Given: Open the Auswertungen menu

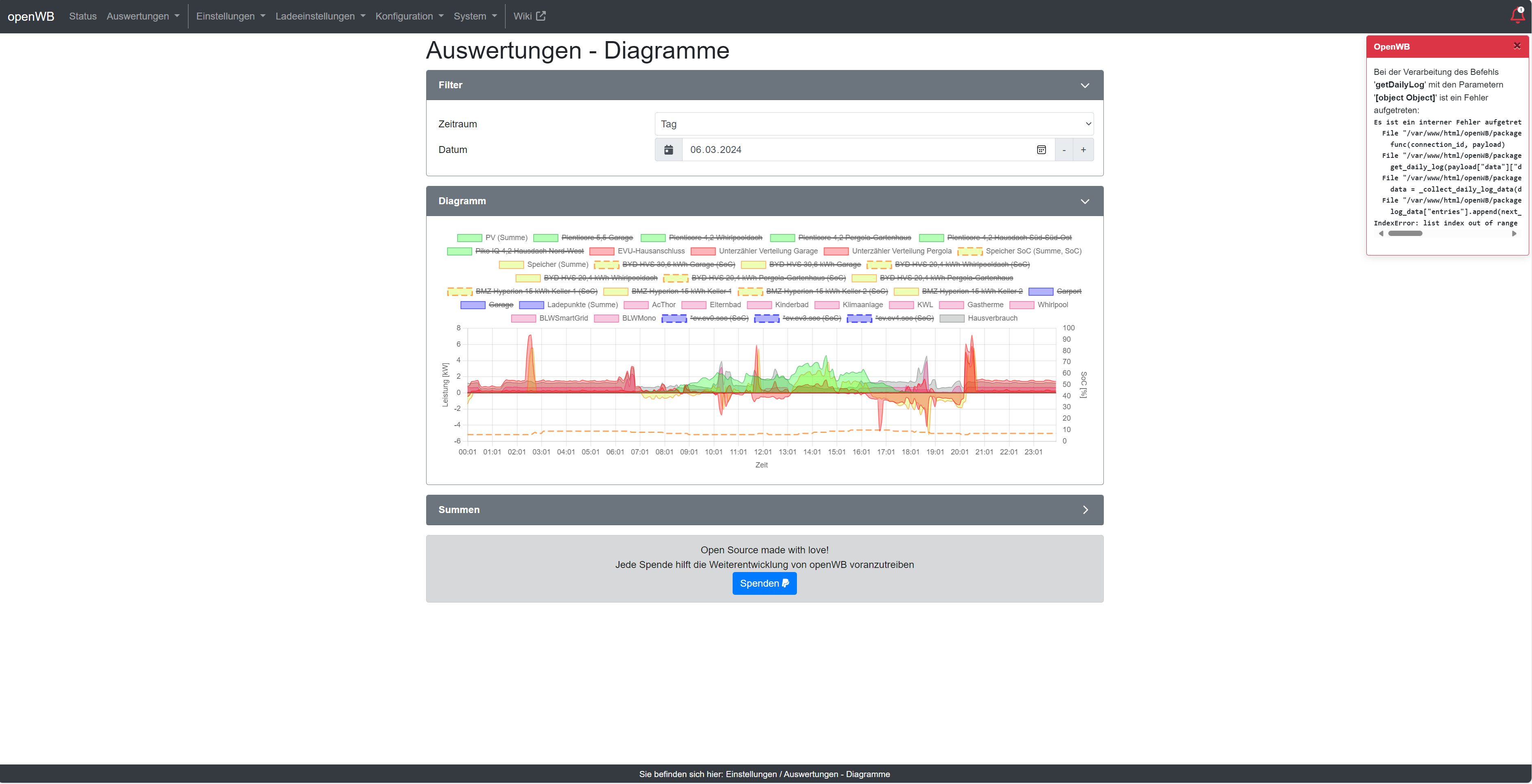Looking at the screenshot, I should point(143,16).
